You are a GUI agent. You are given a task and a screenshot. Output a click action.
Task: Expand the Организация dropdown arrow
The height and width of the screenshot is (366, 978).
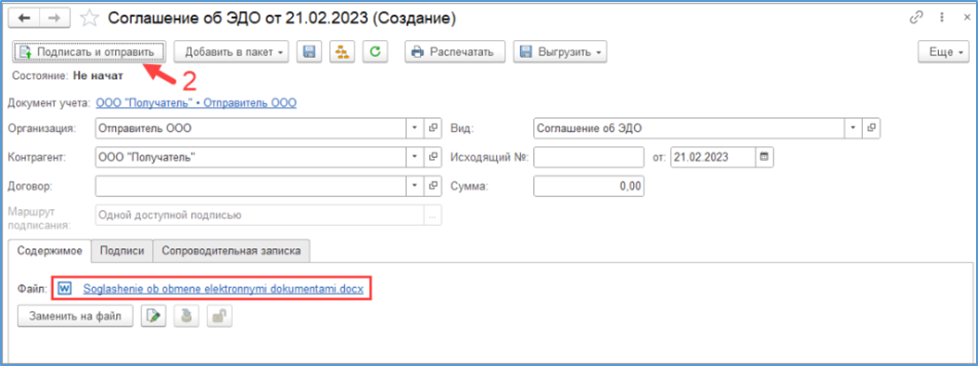point(415,129)
